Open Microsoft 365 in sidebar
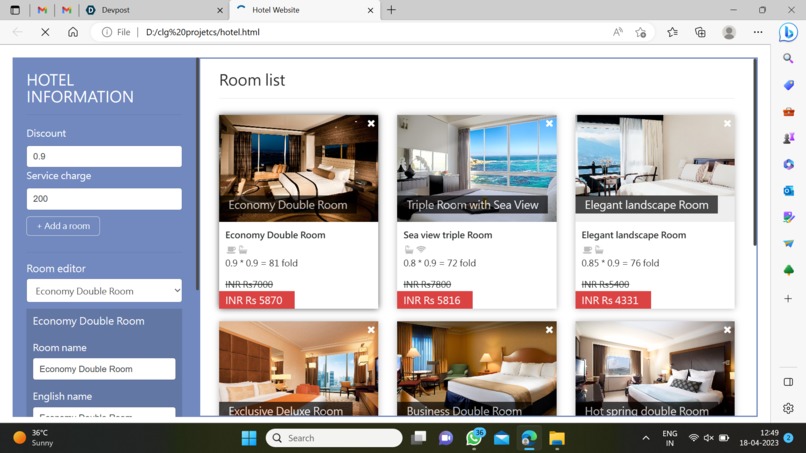Image resolution: width=806 pixels, height=453 pixels. 789,165
